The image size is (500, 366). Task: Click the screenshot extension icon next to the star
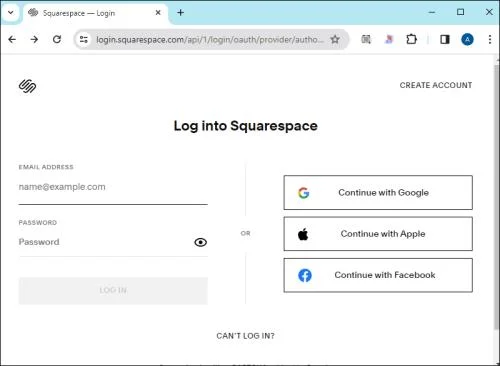(366, 39)
